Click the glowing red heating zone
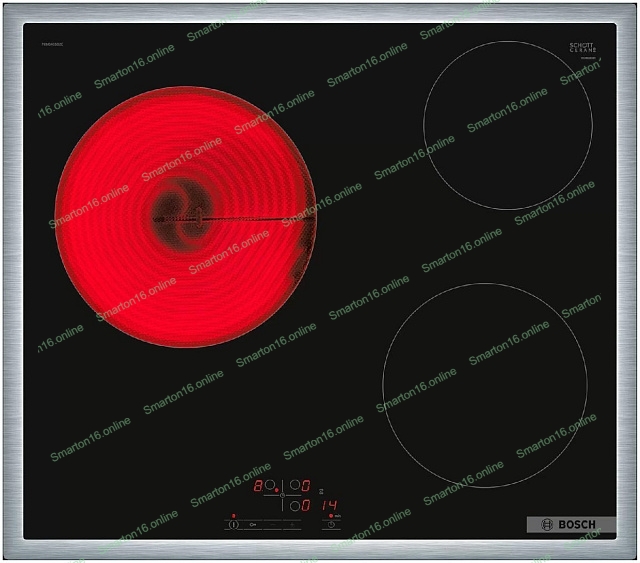Viewport: 640px width, 563px height. click(x=185, y=216)
